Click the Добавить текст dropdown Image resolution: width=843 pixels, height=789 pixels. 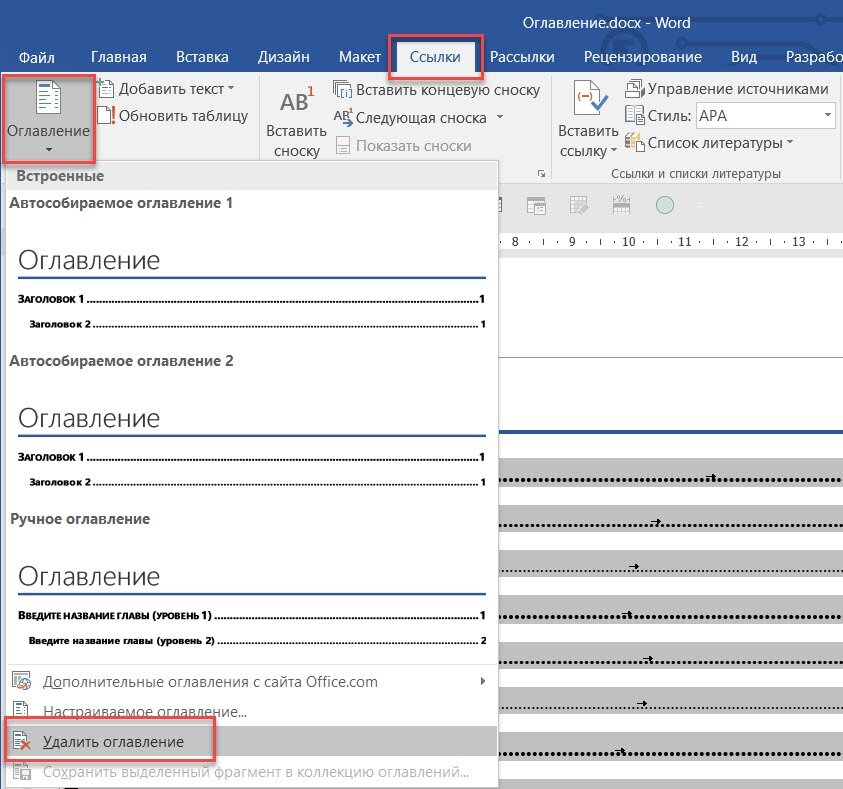pos(167,89)
